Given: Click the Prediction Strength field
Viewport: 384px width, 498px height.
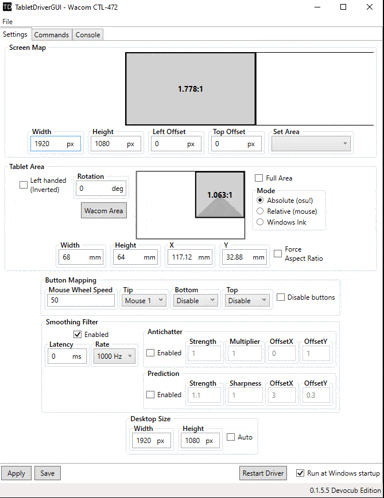Looking at the screenshot, I should 204,395.
